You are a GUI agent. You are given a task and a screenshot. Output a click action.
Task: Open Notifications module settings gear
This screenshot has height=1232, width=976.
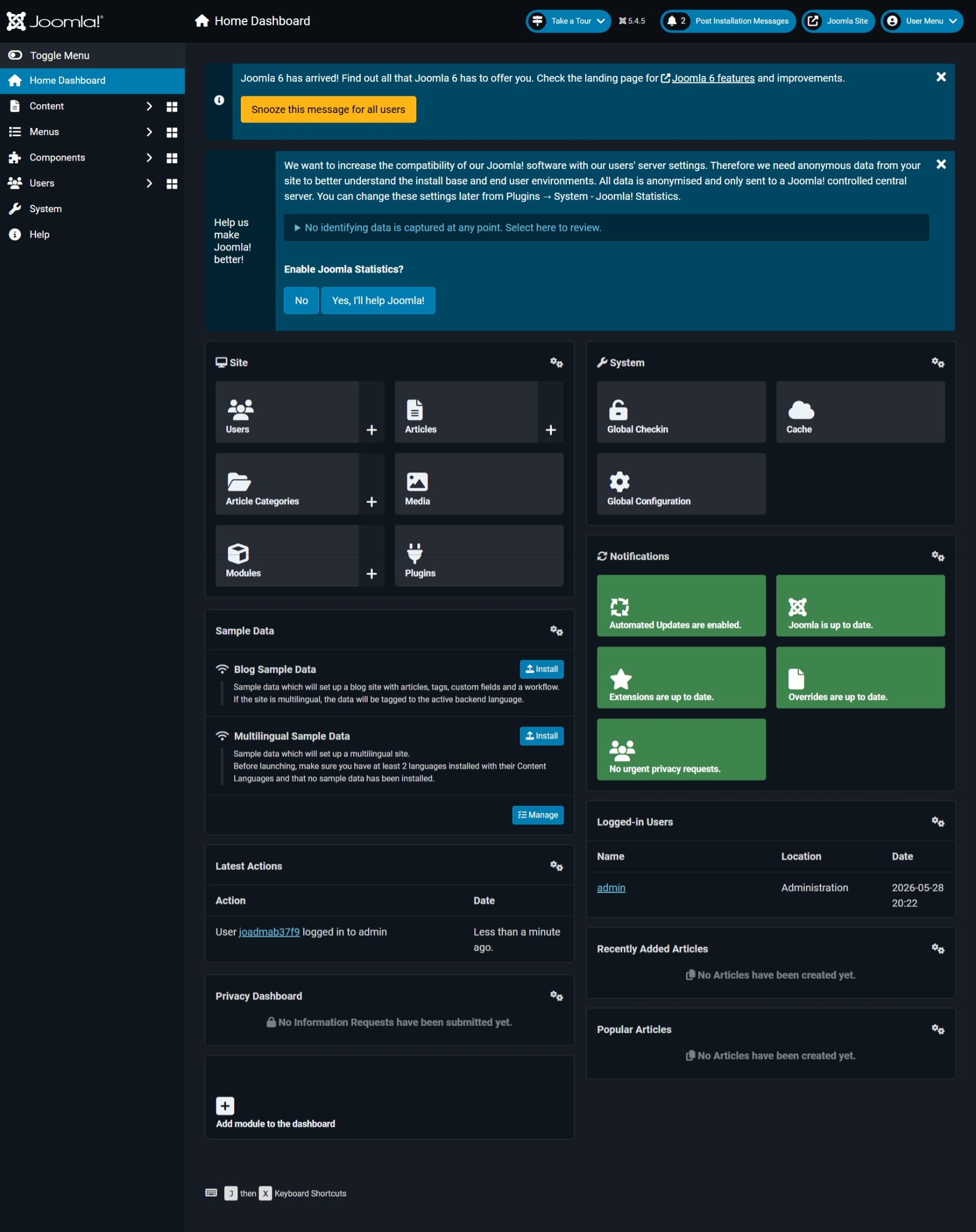[x=938, y=556]
